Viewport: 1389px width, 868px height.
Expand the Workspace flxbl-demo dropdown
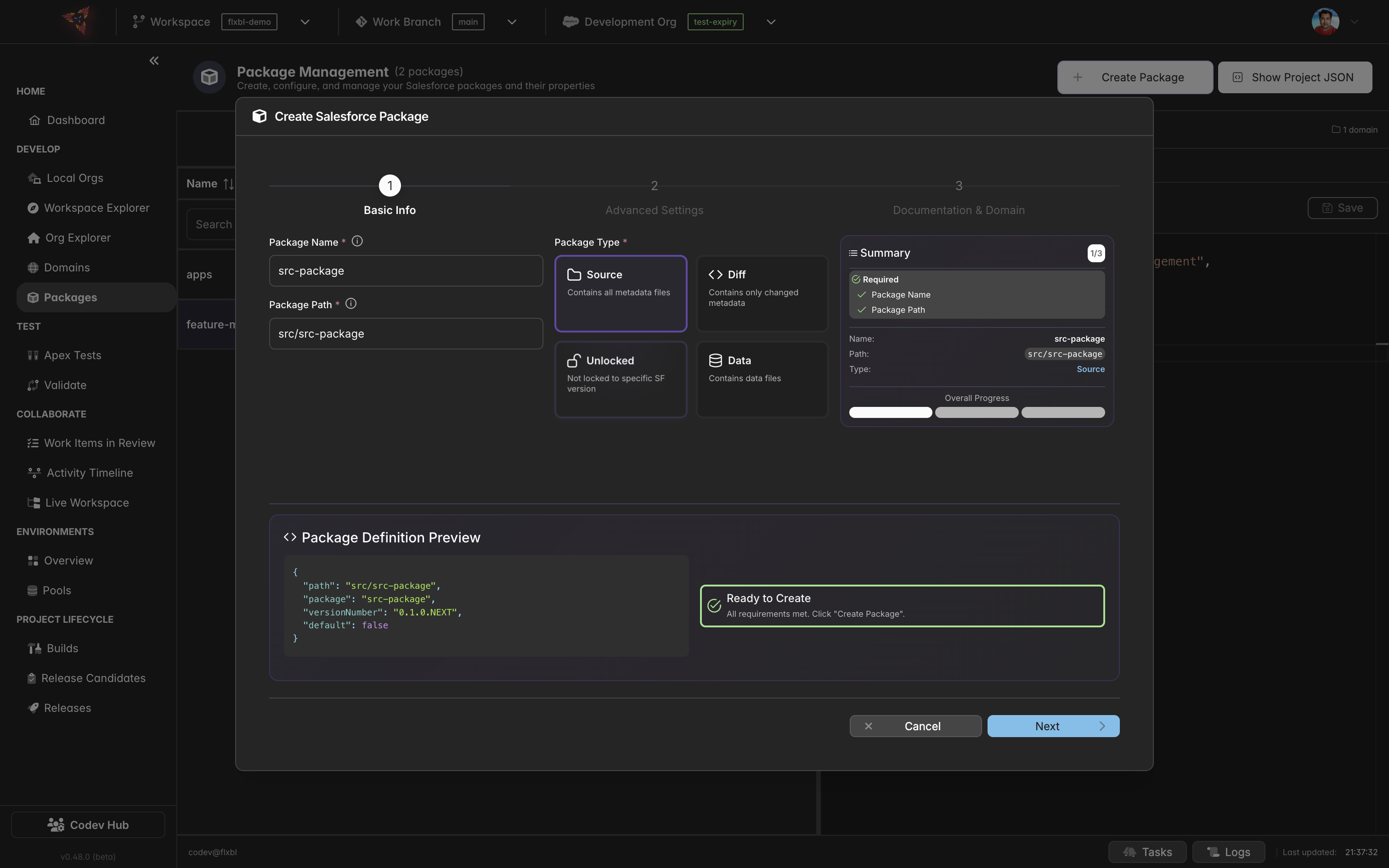click(x=305, y=22)
